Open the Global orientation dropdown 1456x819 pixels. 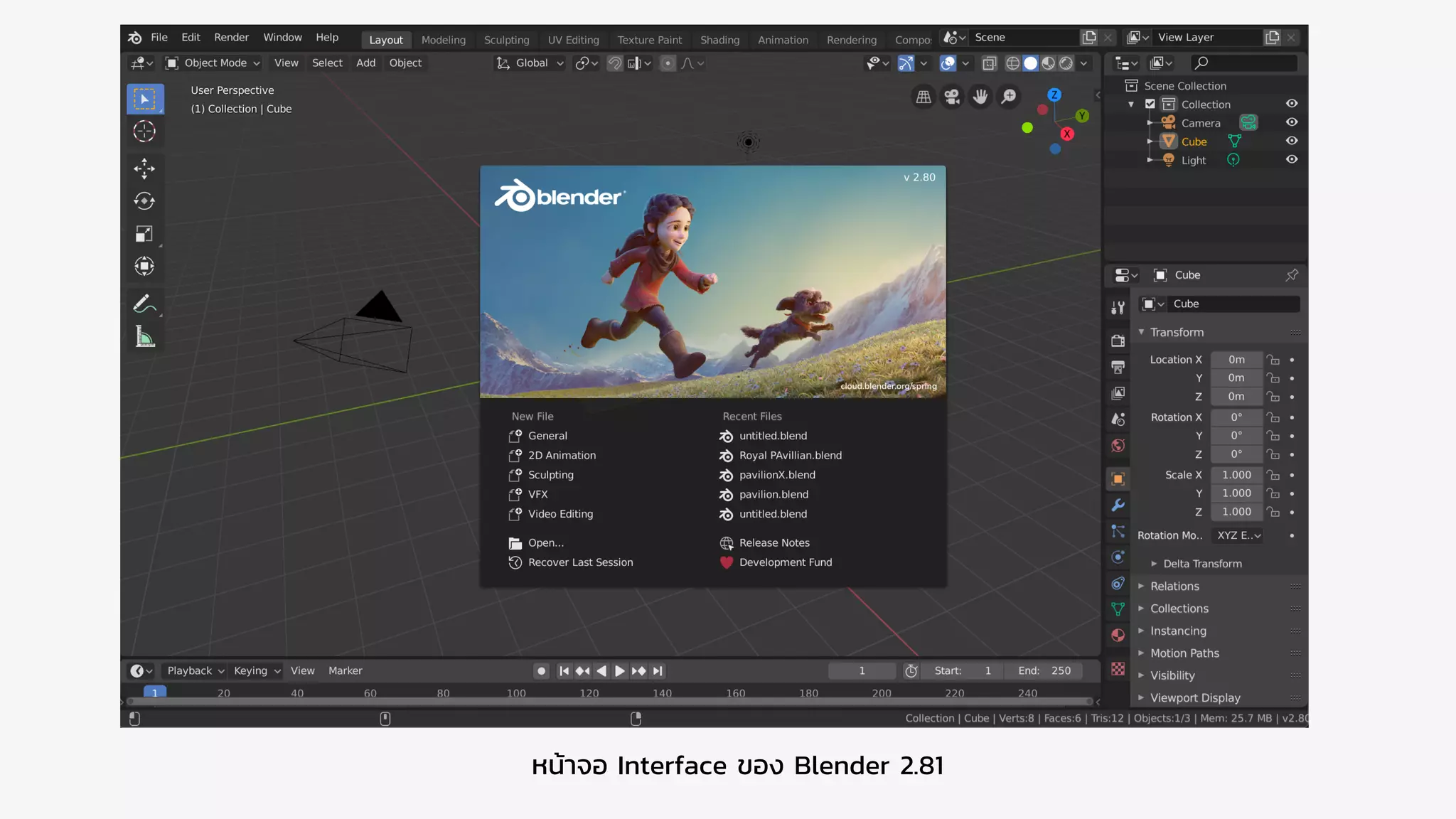point(531,63)
